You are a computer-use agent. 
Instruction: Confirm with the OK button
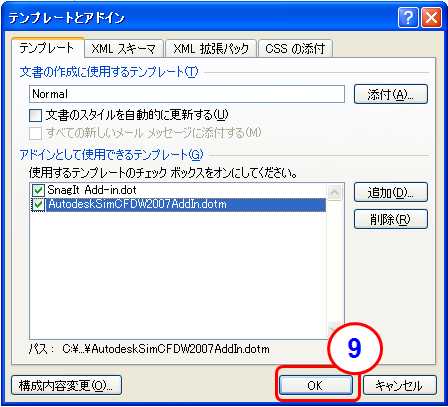coord(316,386)
